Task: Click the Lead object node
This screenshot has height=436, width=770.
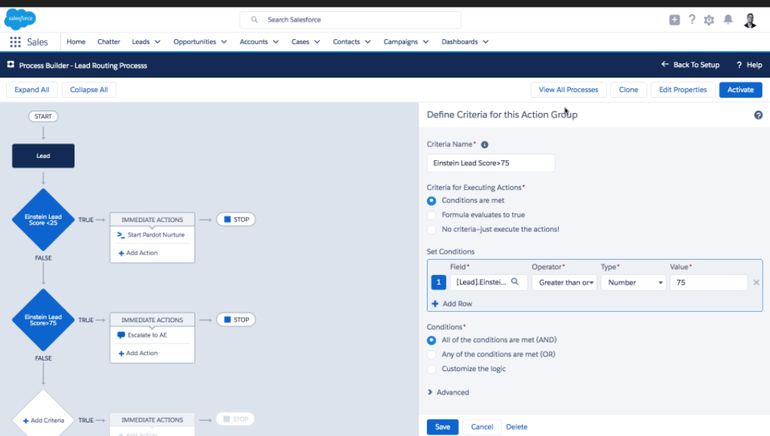Action: (x=43, y=156)
